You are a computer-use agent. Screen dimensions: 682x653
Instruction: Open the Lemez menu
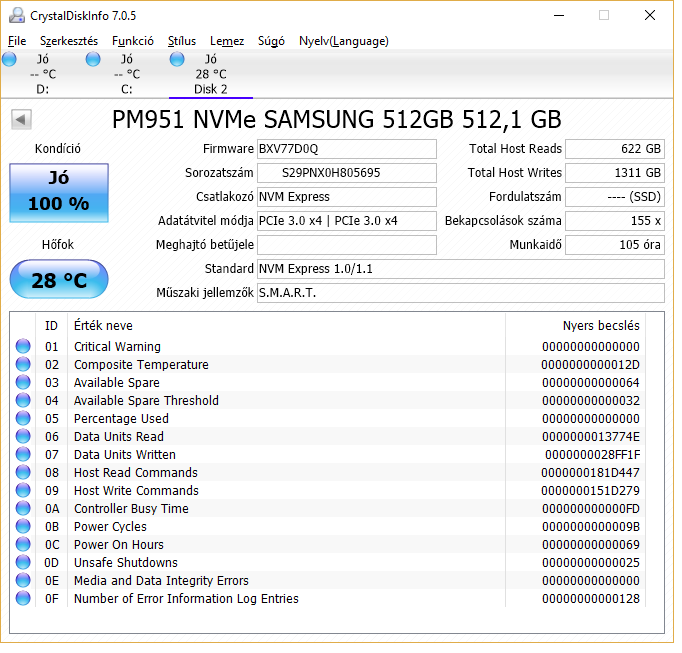[x=227, y=41]
